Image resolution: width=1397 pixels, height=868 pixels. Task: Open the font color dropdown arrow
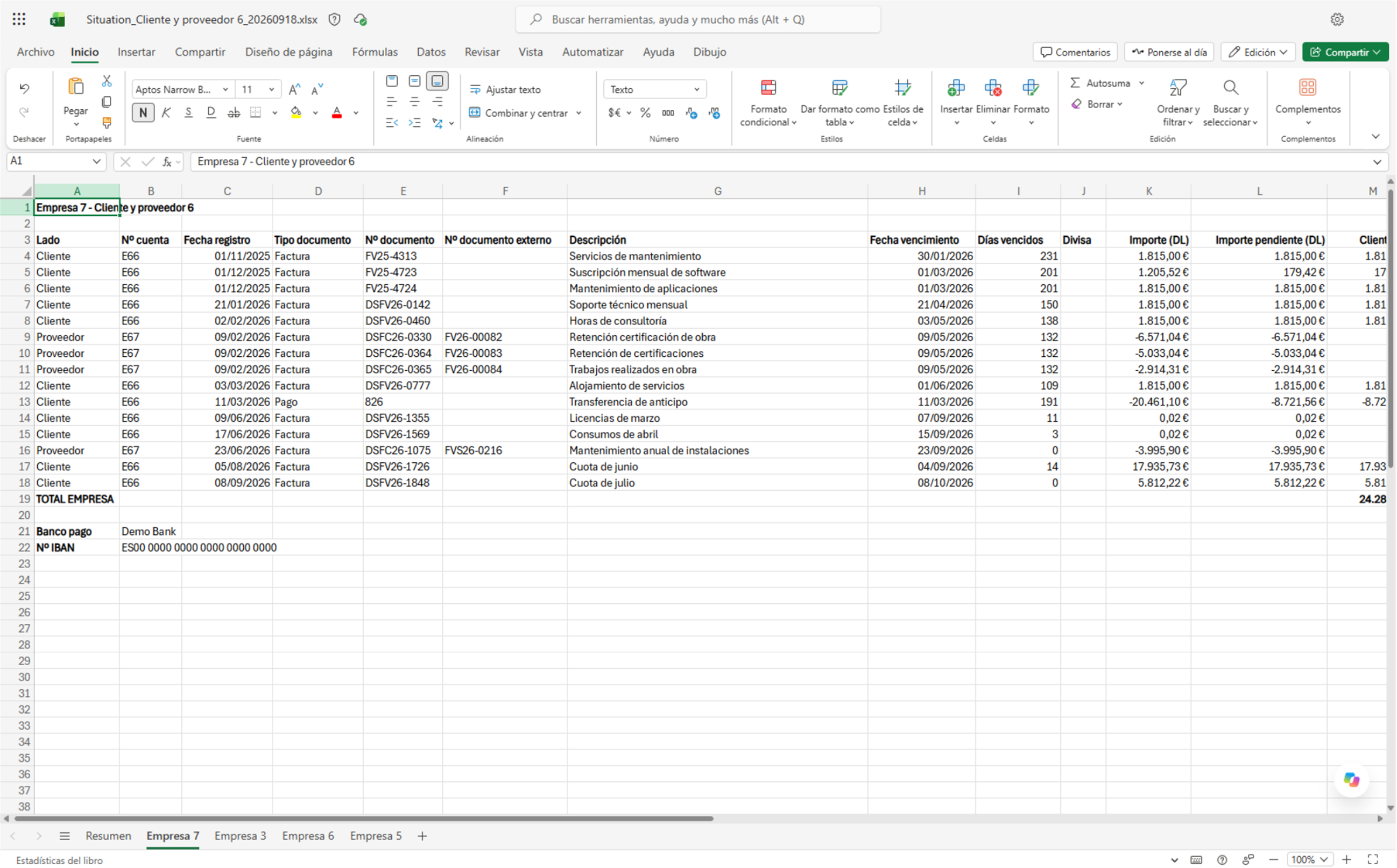click(x=356, y=113)
